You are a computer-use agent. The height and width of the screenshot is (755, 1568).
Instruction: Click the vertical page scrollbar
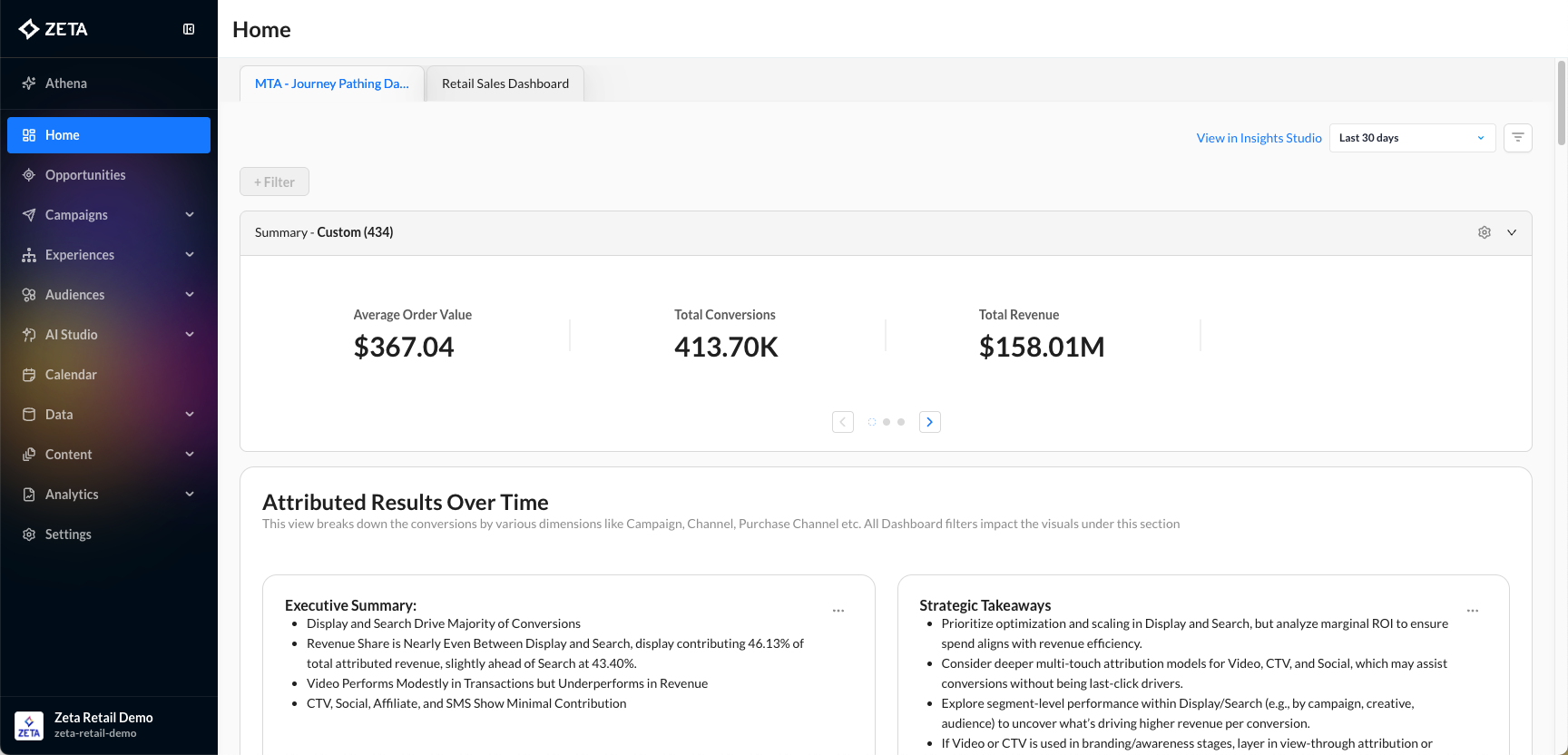point(1561,103)
